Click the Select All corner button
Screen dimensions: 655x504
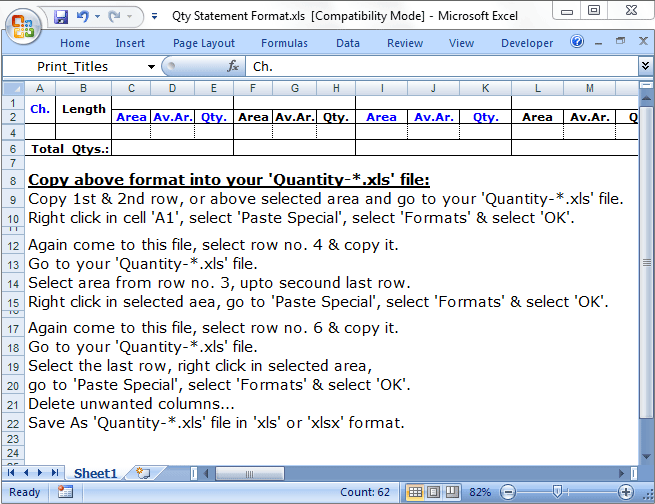[x=13, y=89]
